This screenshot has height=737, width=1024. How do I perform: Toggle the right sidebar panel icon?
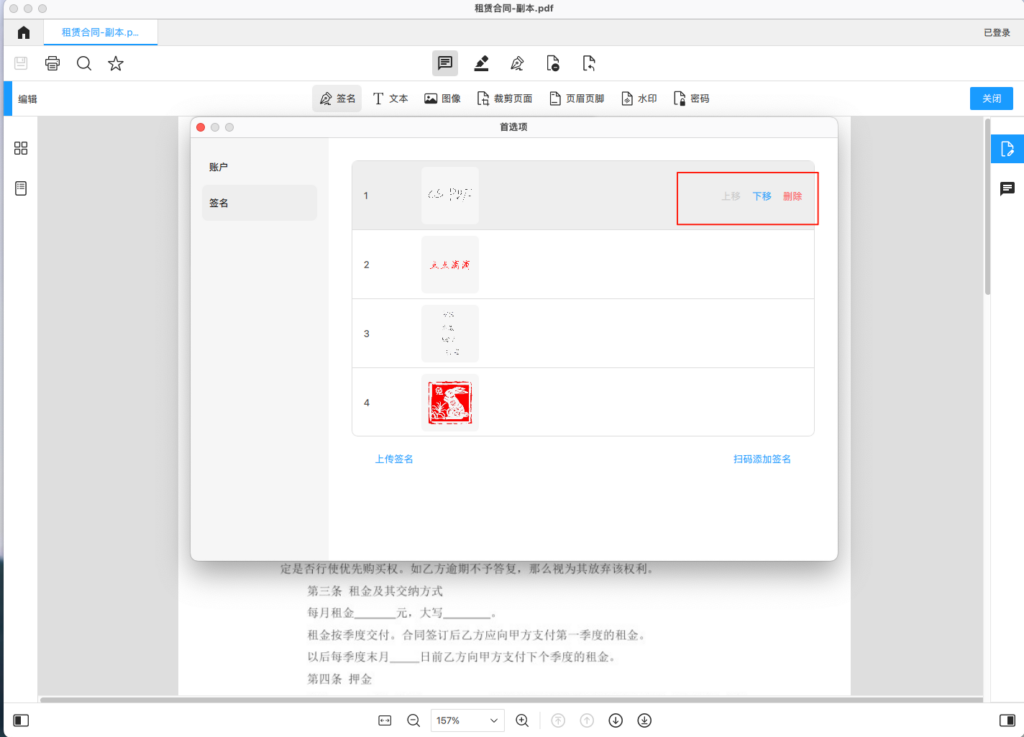coord(1006,720)
